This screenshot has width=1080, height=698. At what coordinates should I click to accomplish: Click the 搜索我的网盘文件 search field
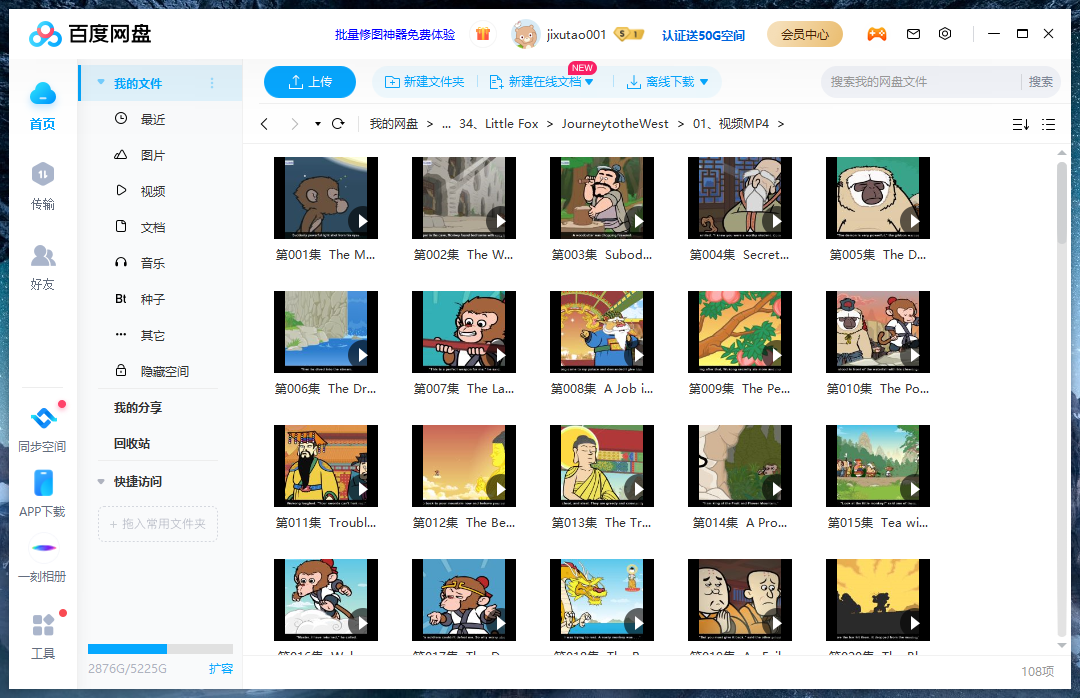coord(922,82)
